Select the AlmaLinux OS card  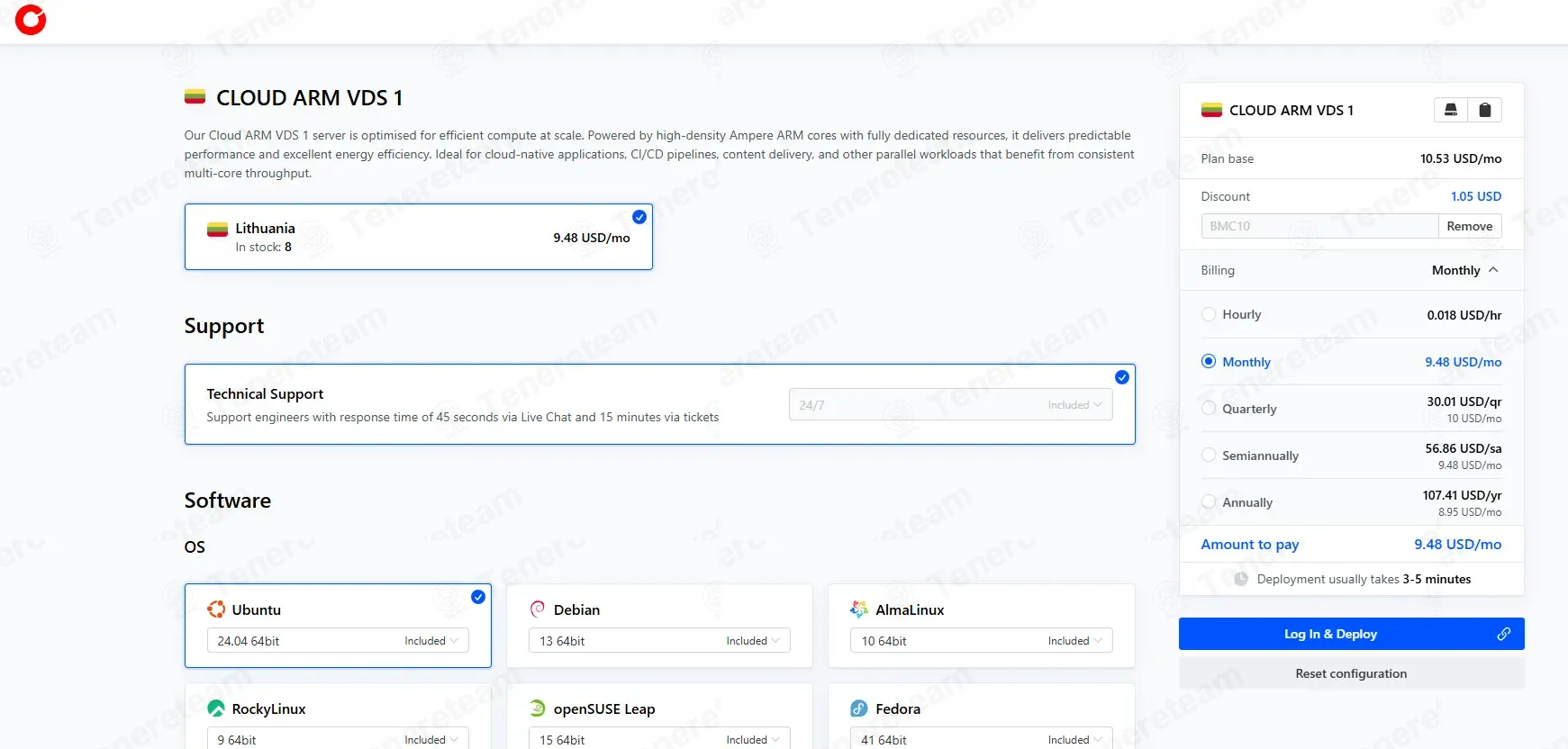tap(981, 626)
